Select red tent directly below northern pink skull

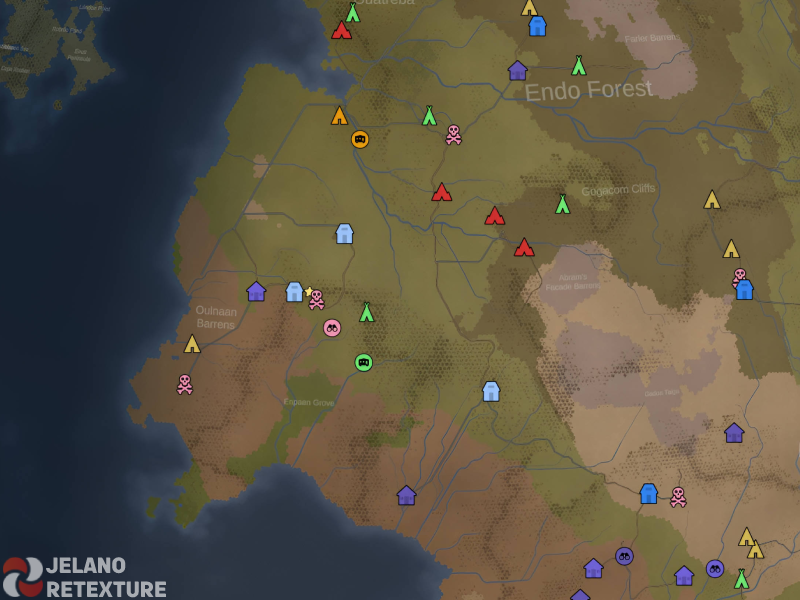pos(441,192)
